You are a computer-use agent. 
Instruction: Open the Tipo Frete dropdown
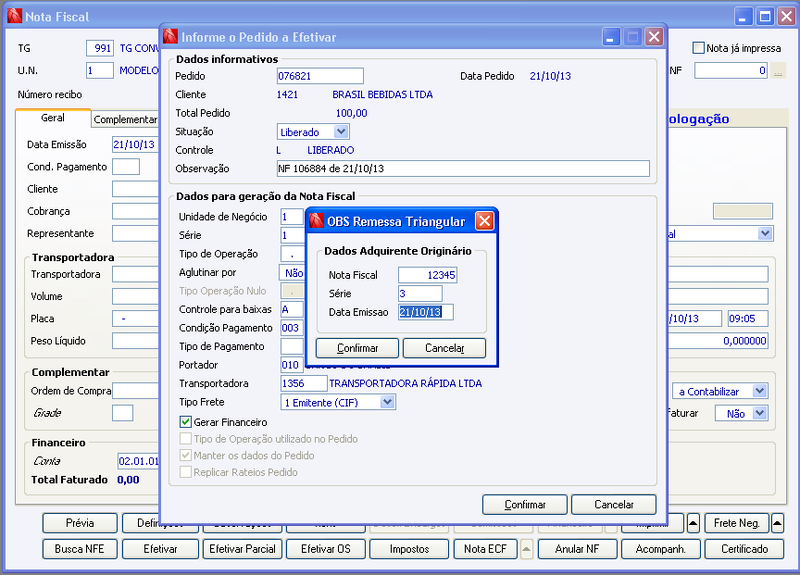pos(388,402)
